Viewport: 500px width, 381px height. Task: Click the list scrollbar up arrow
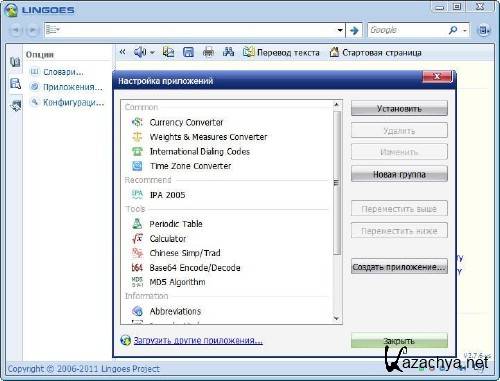[x=337, y=105]
